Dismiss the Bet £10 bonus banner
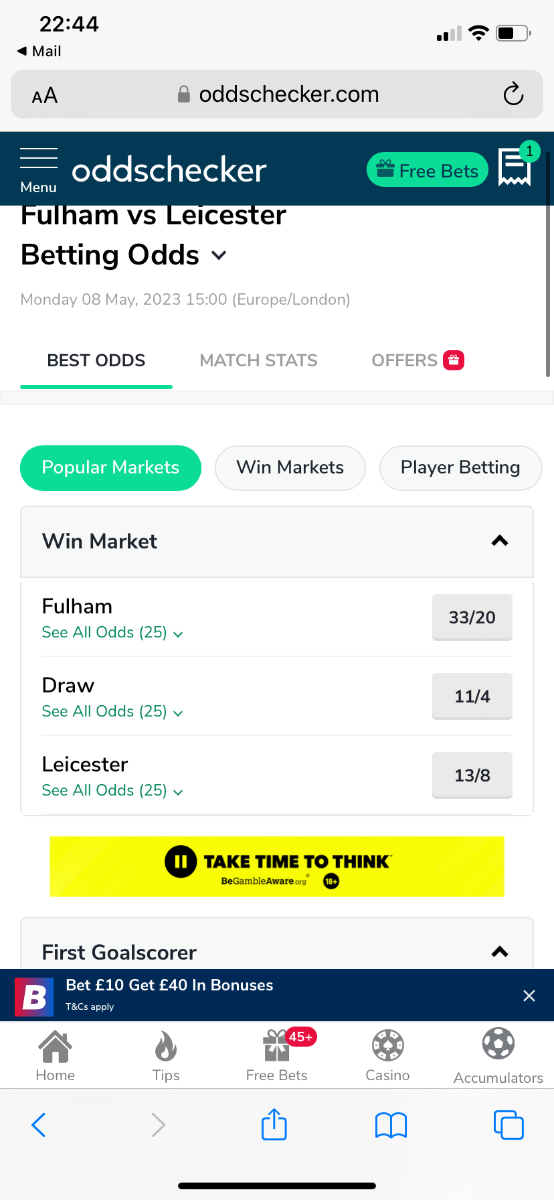Screen dimensions: 554x1200 point(529,995)
